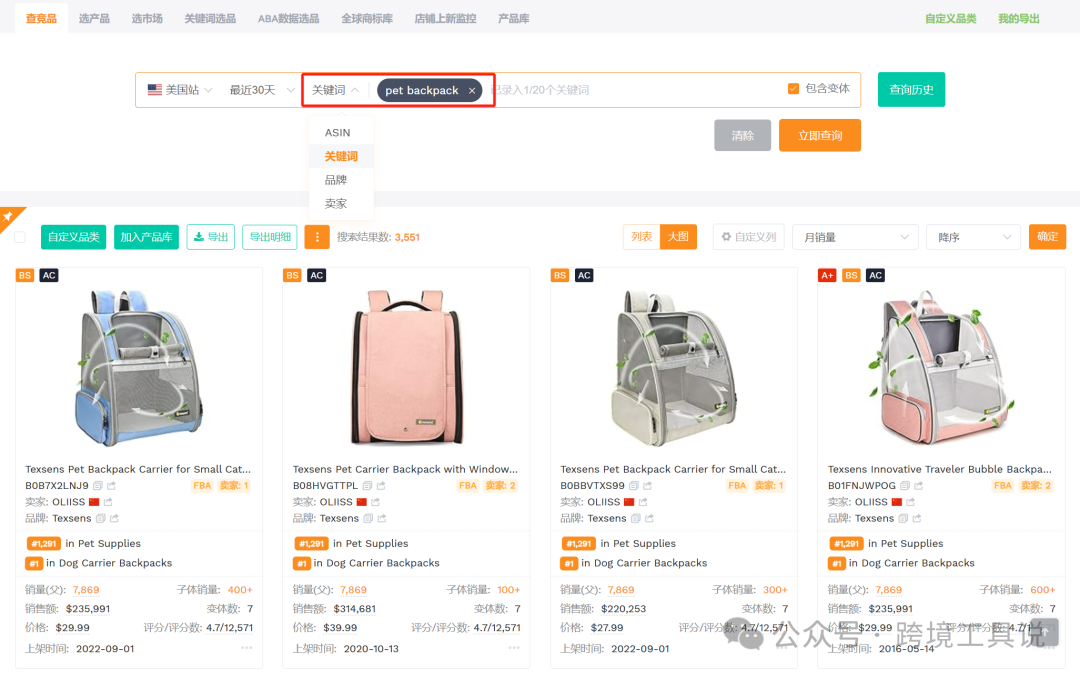
Task: Choose 品牌 from the search type list
Action: pos(341,180)
